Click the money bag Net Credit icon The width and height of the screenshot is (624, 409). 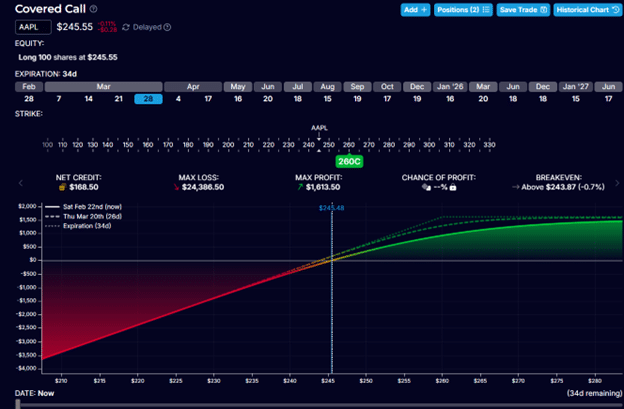pos(64,186)
